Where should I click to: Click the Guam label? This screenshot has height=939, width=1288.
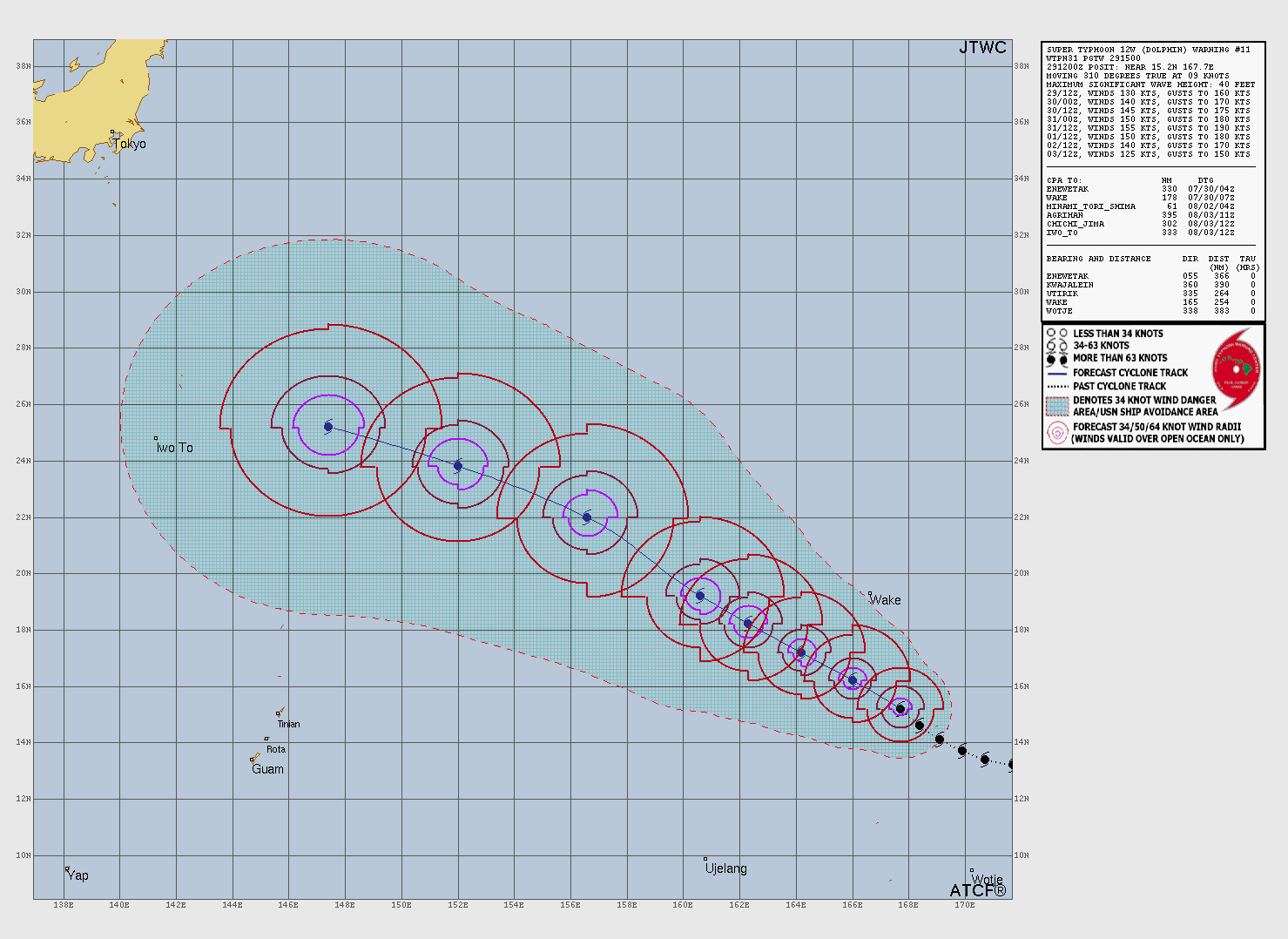pyautogui.click(x=267, y=769)
